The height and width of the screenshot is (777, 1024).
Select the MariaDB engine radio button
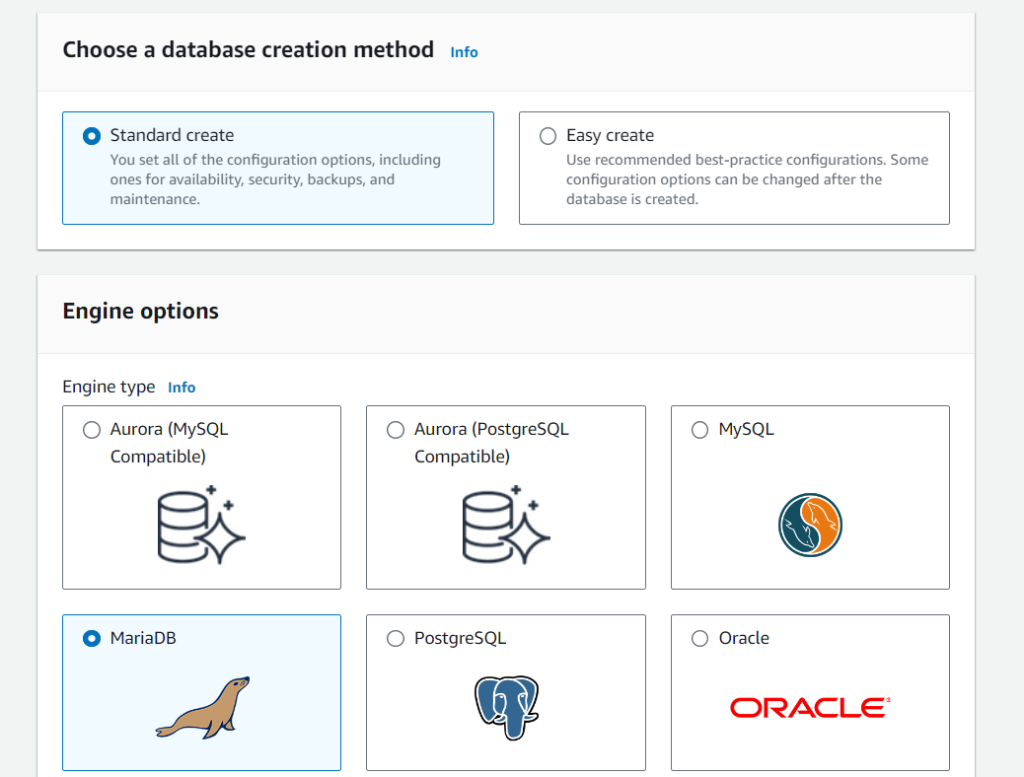[91, 639]
